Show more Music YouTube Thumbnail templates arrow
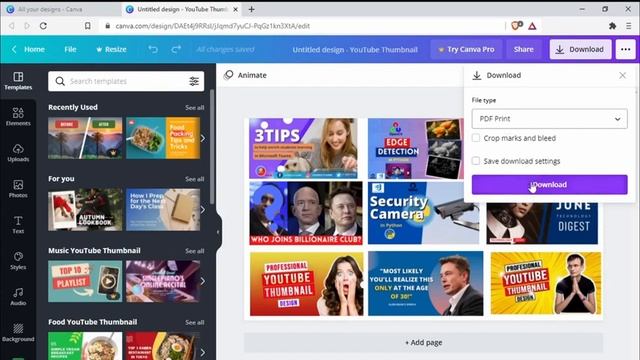The height and width of the screenshot is (360, 640). [x=202, y=281]
